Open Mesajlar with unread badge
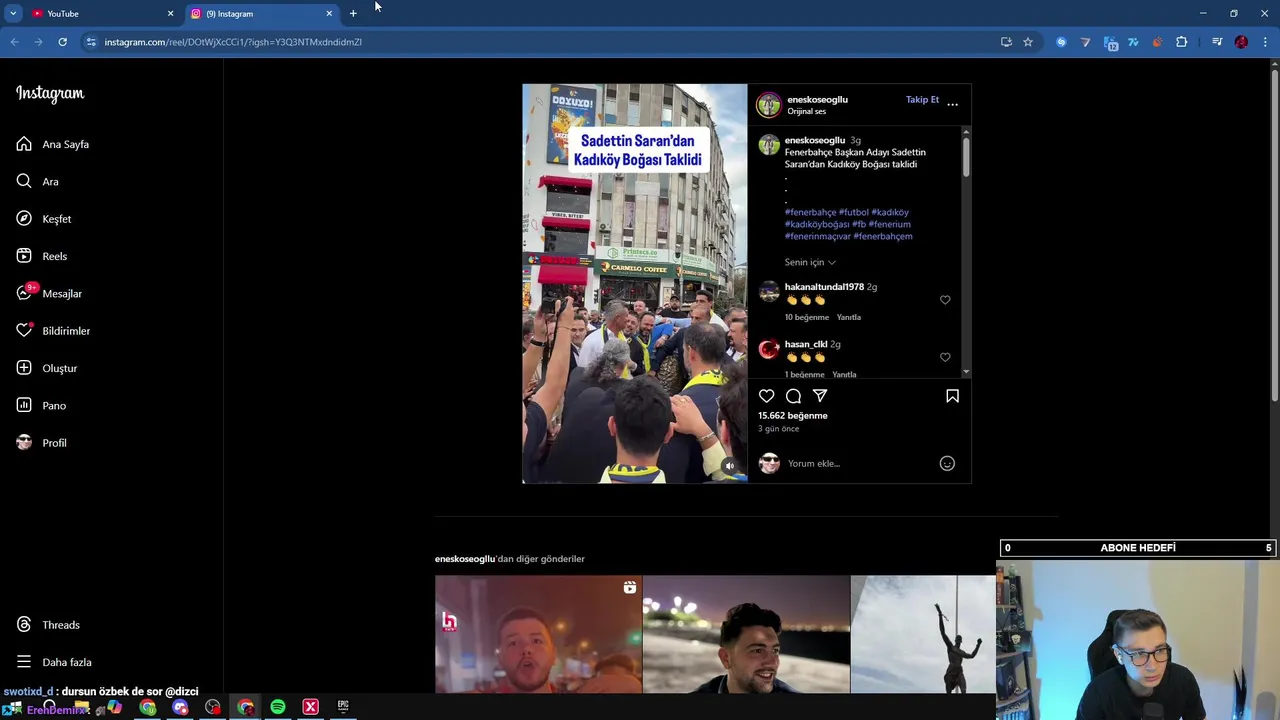The width and height of the screenshot is (1280, 720). pyautogui.click(x=49, y=293)
